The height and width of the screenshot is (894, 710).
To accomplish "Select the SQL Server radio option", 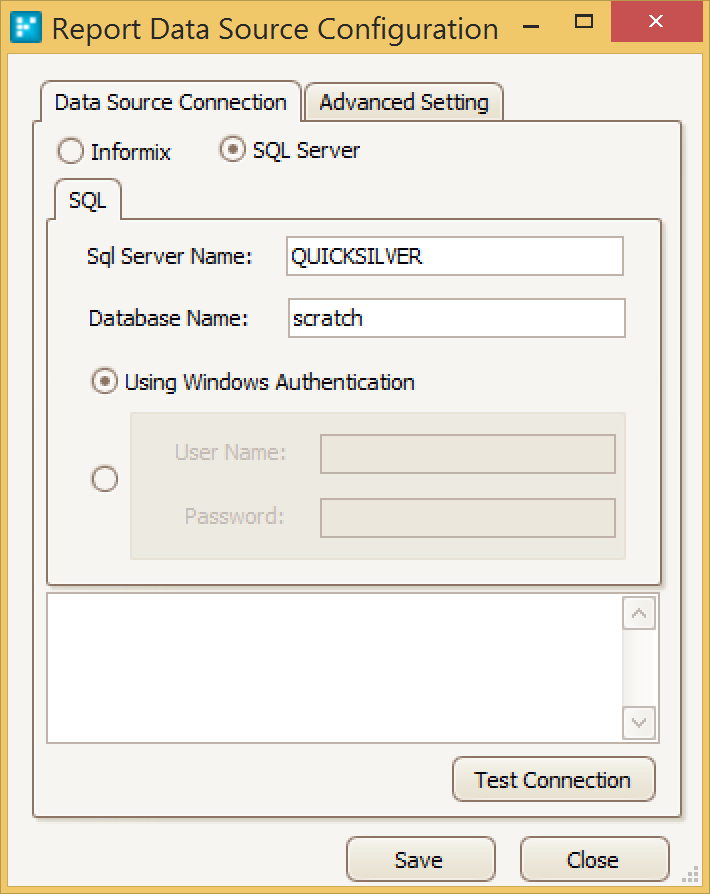I will 232,151.
